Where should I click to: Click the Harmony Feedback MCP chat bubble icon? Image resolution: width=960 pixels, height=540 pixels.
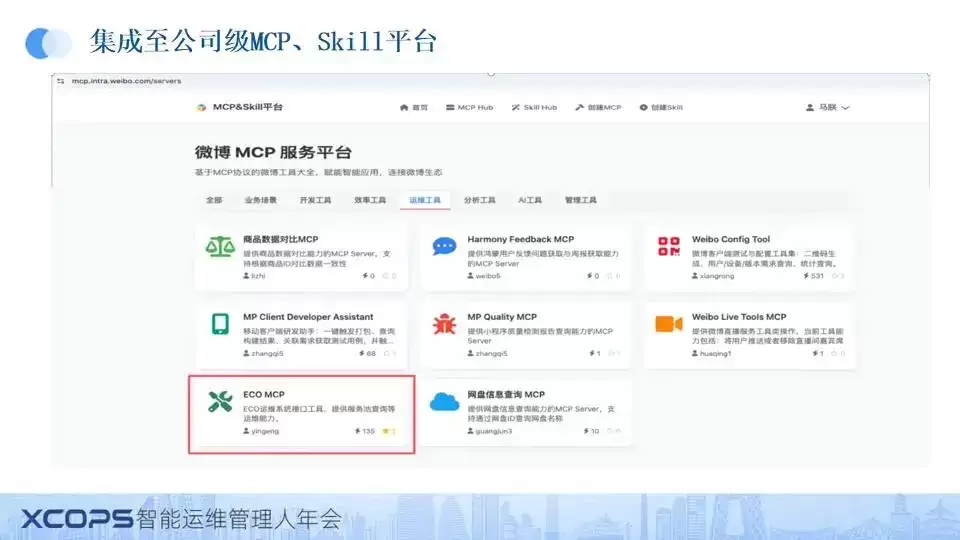(x=444, y=246)
